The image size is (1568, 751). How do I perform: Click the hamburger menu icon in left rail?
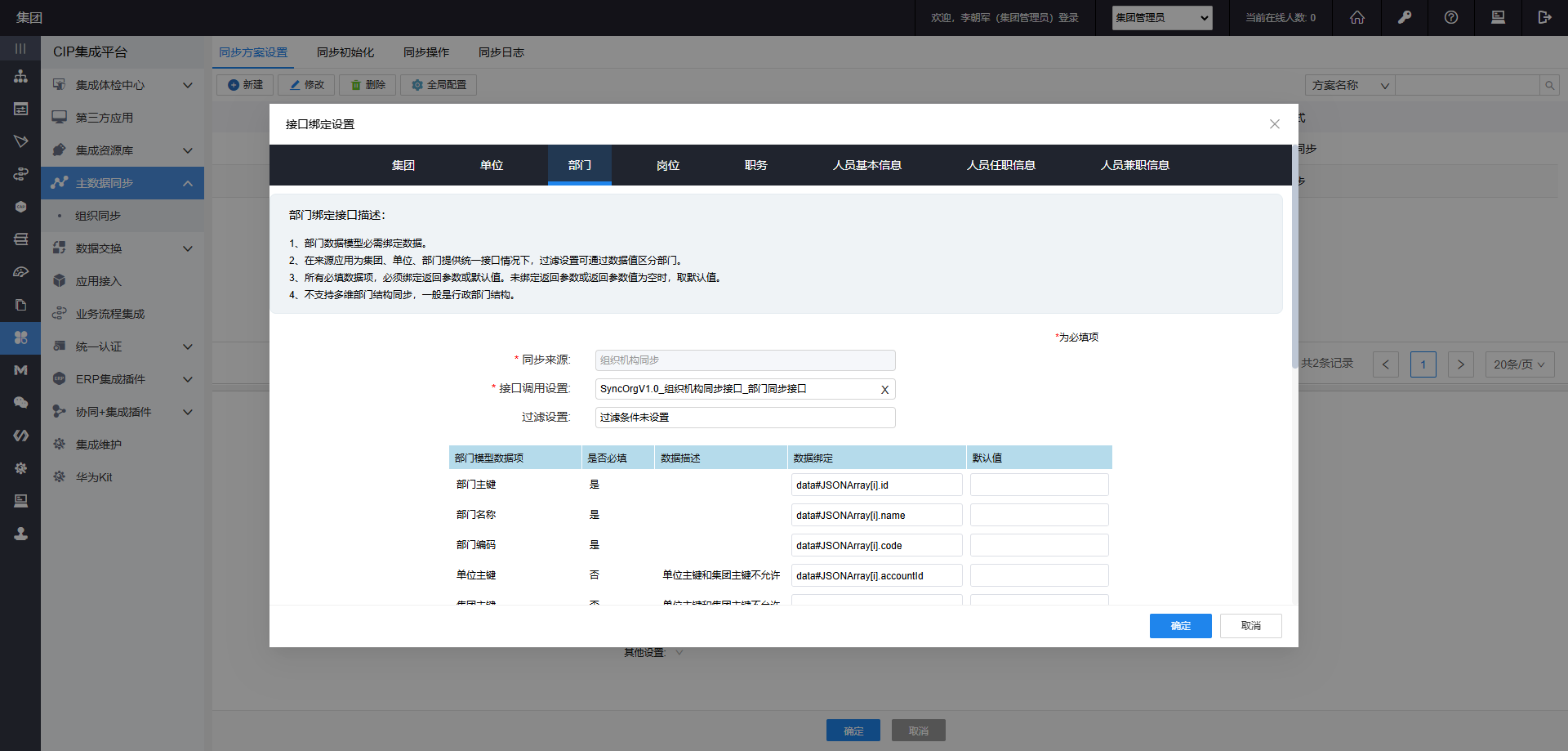click(20, 48)
